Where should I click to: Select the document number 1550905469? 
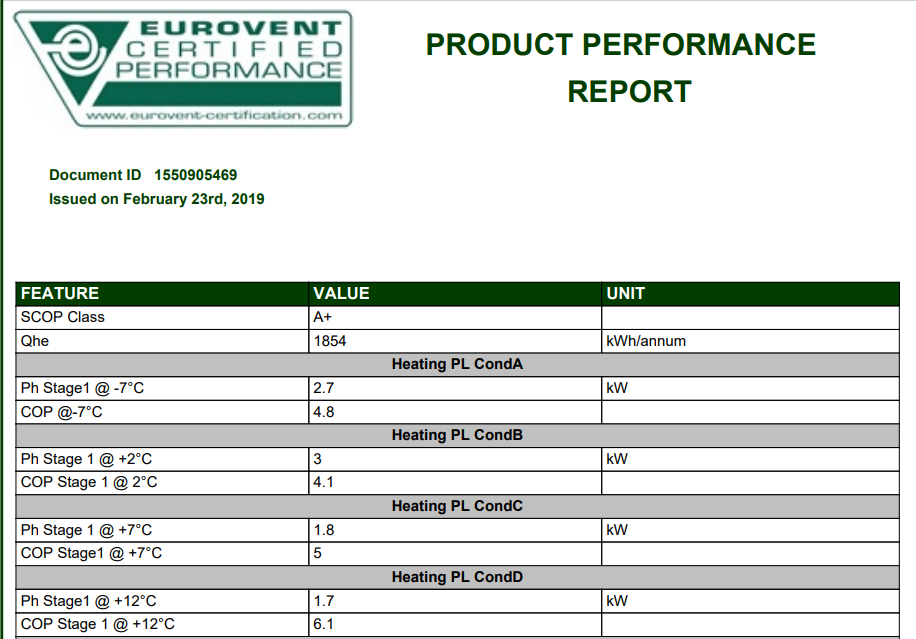pos(196,175)
